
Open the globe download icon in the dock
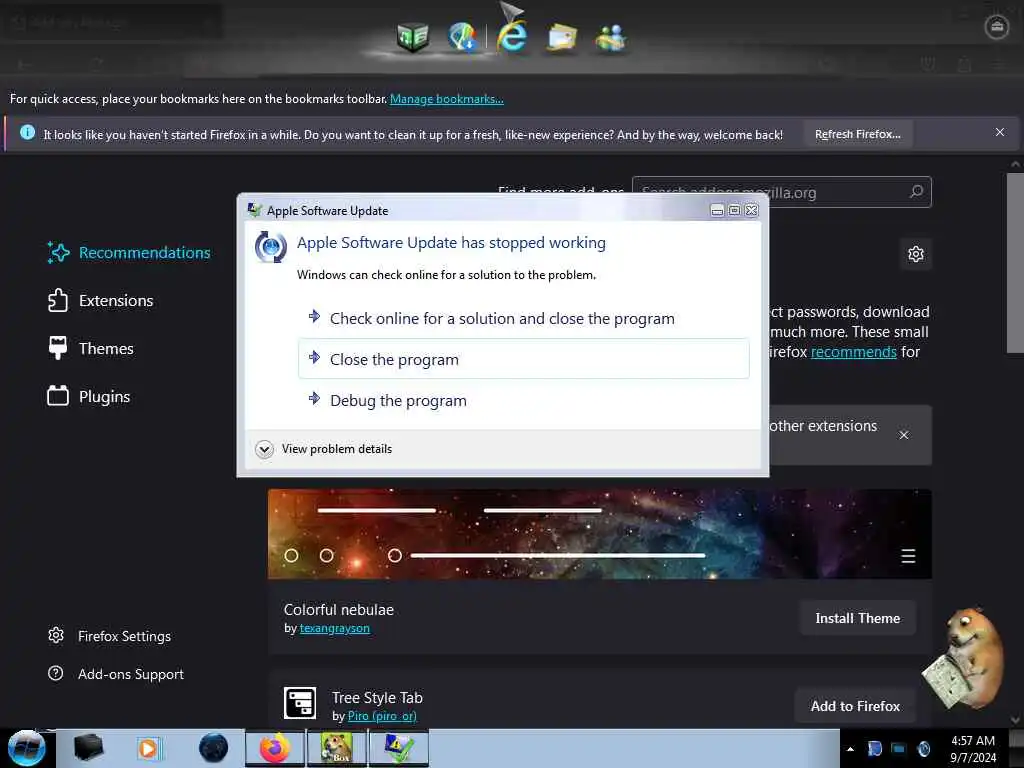[462, 36]
